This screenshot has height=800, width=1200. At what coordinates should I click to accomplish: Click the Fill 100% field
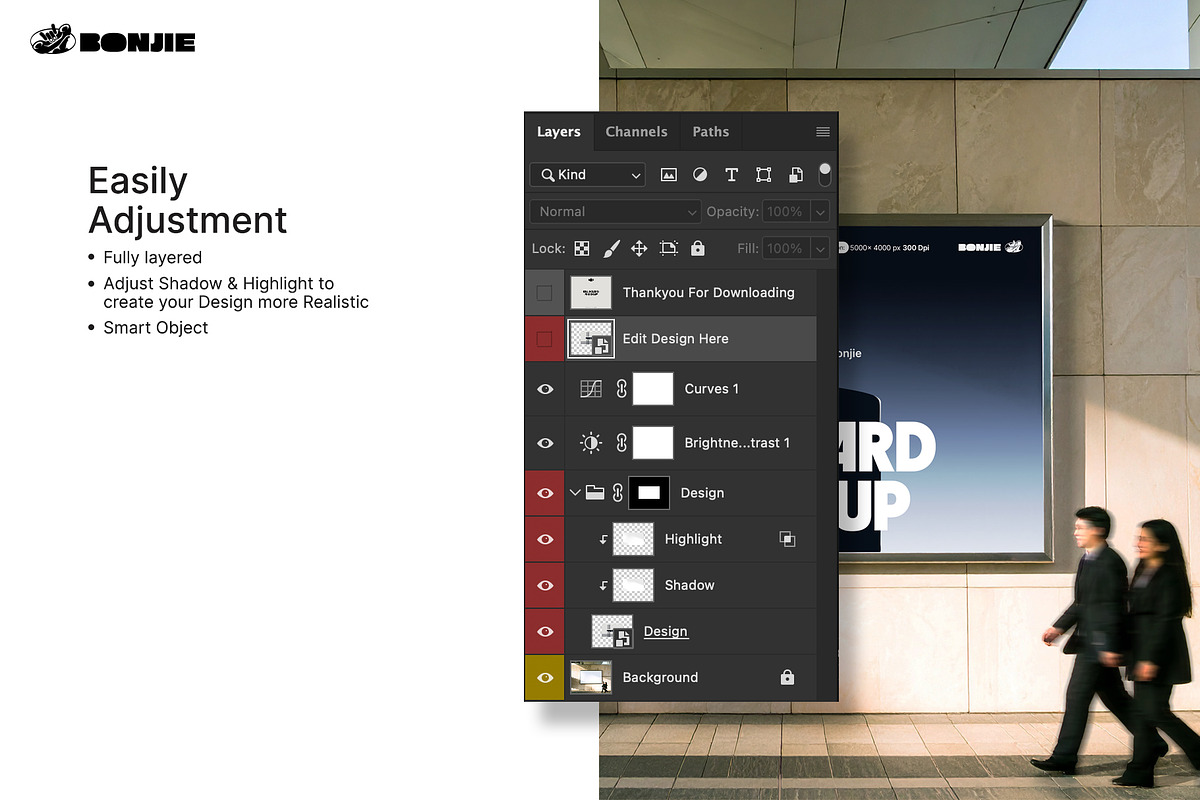(786, 248)
